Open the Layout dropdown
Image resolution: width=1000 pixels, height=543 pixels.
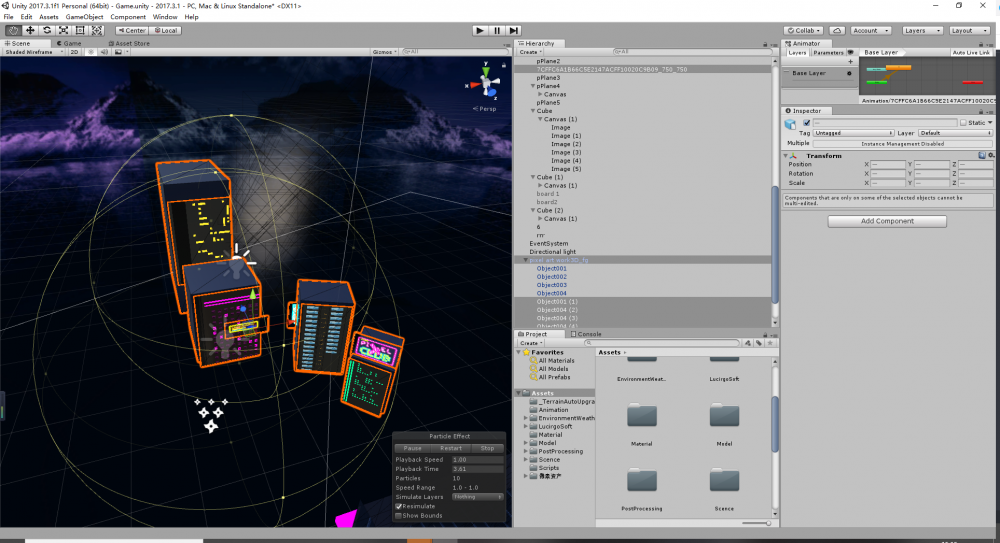[968, 30]
